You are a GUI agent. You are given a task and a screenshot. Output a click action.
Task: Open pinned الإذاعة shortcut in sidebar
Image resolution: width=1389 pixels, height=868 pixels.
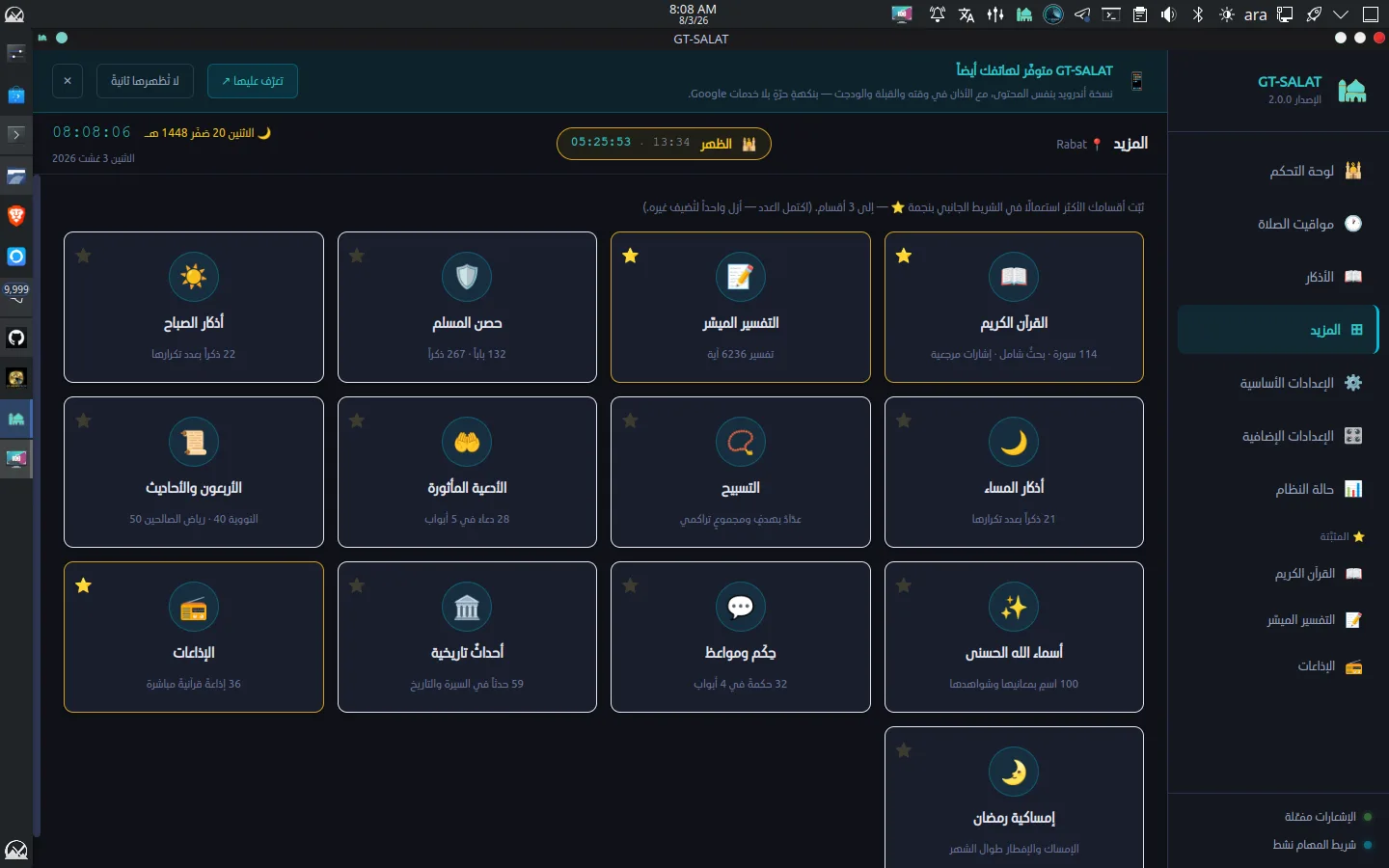pyautogui.click(x=1278, y=666)
